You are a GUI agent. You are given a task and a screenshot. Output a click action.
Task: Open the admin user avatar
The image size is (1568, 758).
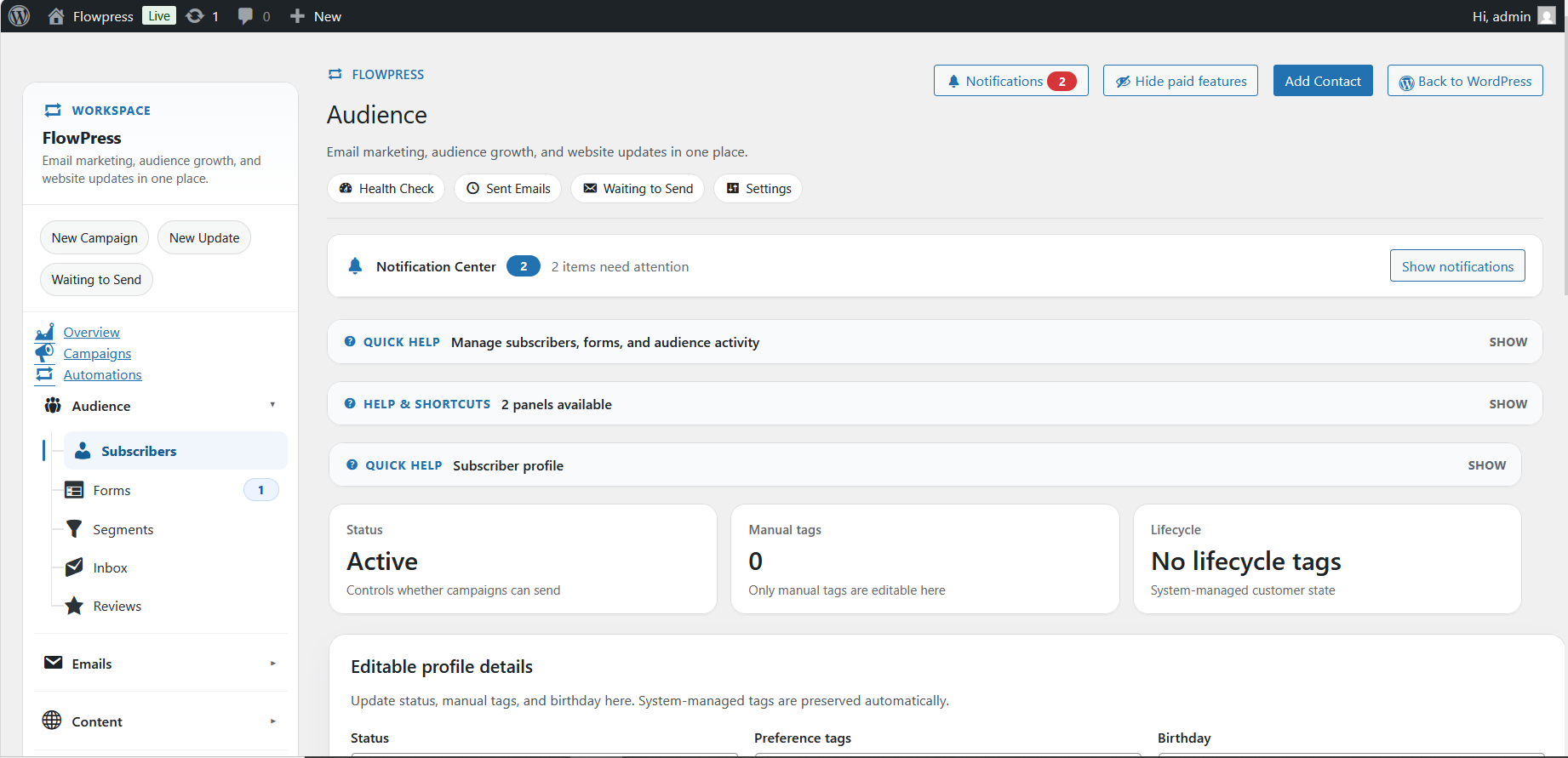[x=1547, y=16]
